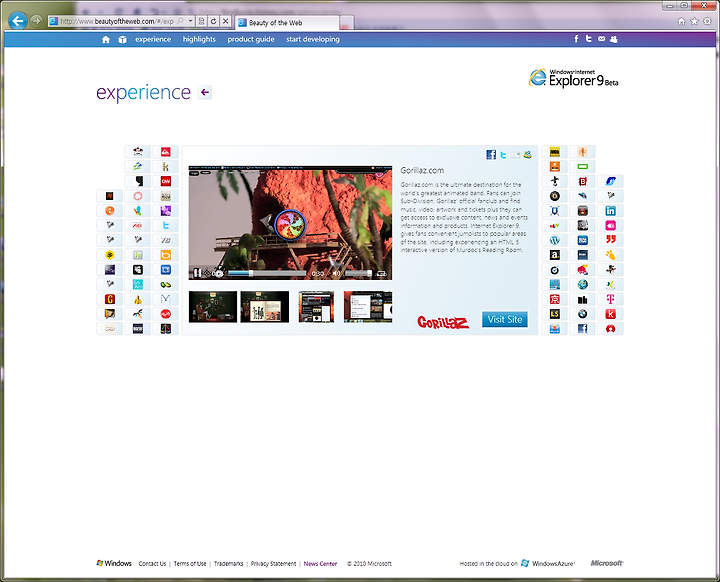Image resolution: width=720 pixels, height=582 pixels.
Task: Select the pink T-Mobile tile
Action: coord(610,299)
